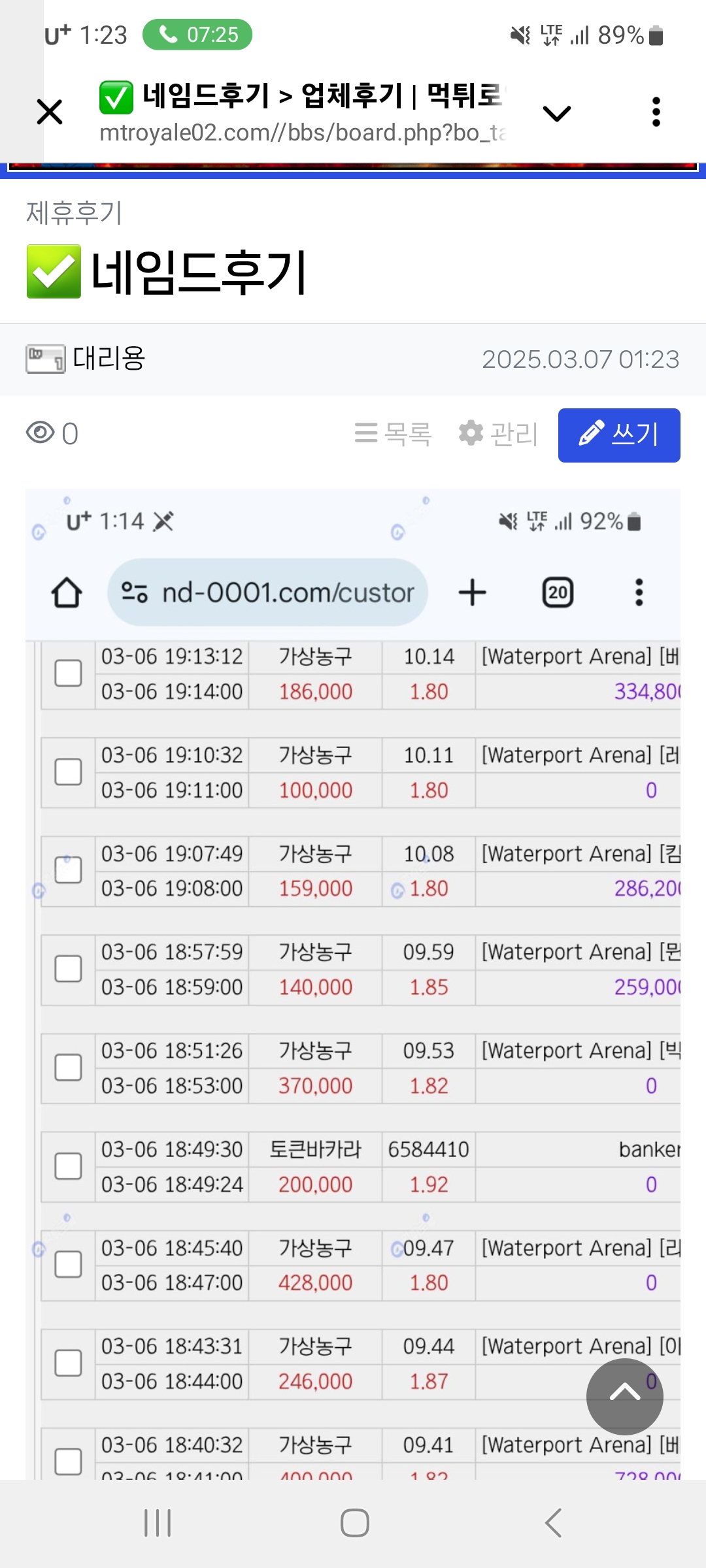Close the browser tab with X icon
The image size is (706, 1568).
pos(50,112)
